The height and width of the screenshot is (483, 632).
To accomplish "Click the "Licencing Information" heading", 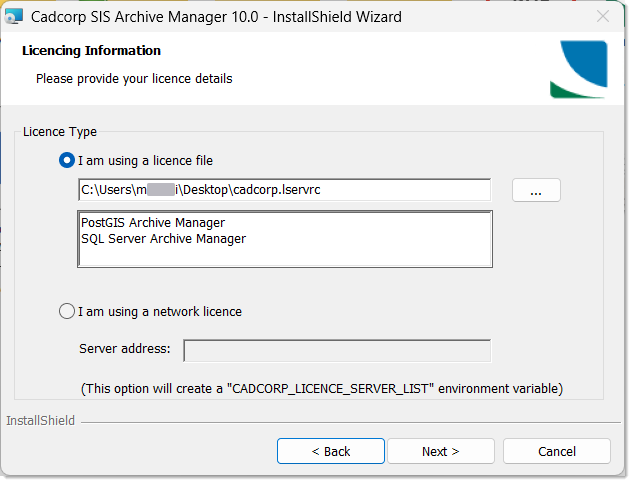I will (x=91, y=51).
